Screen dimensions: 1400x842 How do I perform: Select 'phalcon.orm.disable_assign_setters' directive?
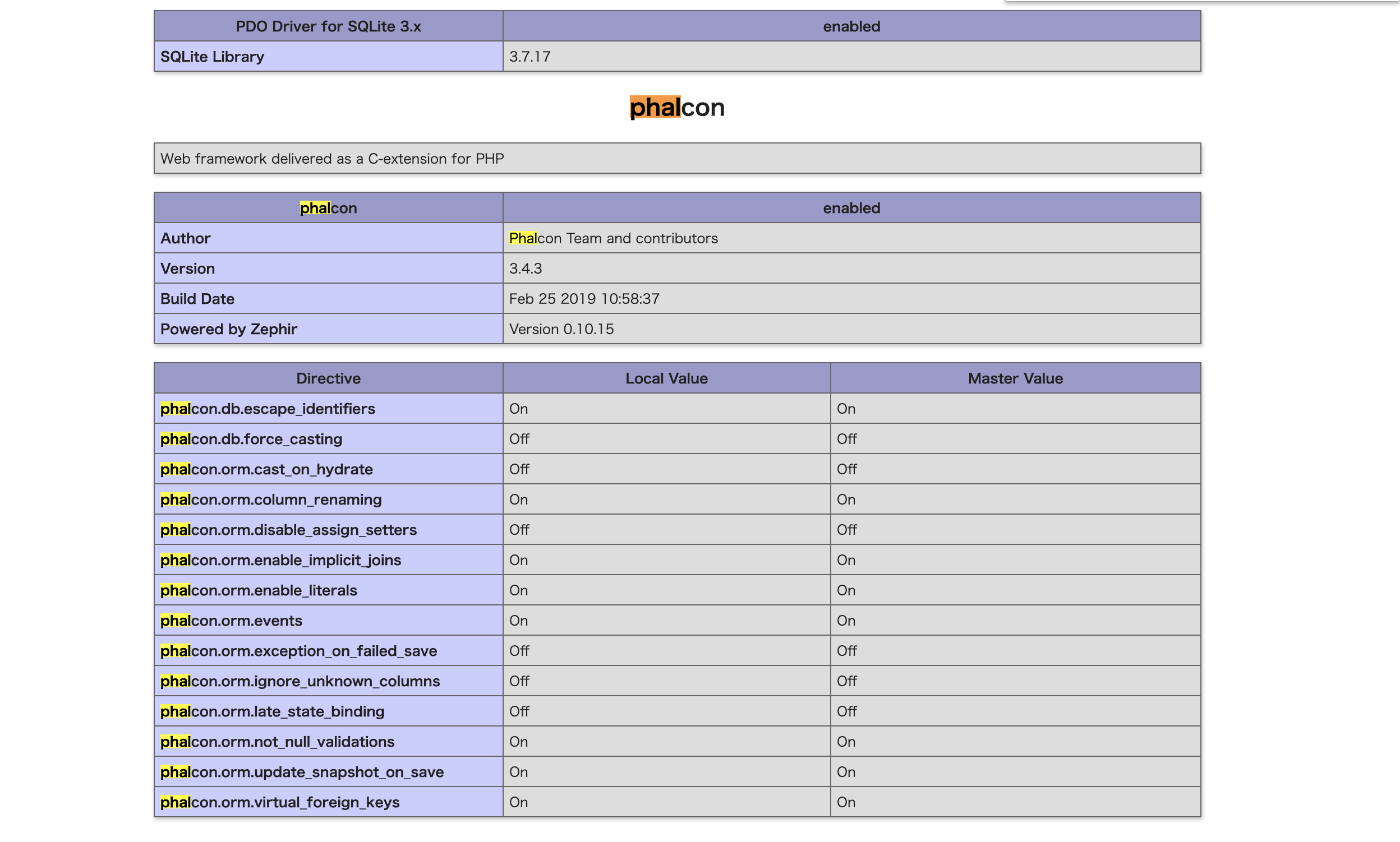[288, 529]
